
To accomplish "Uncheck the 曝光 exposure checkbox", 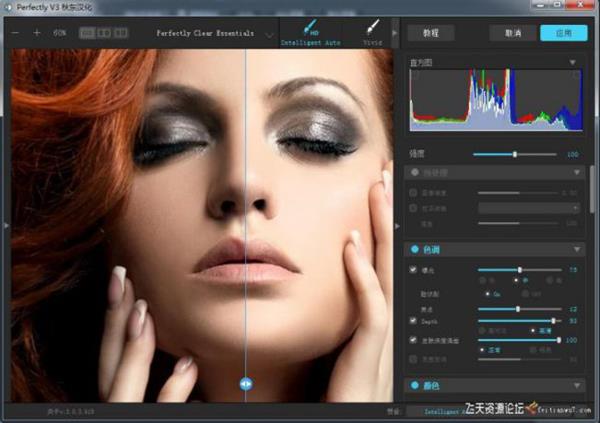I will 414,270.
